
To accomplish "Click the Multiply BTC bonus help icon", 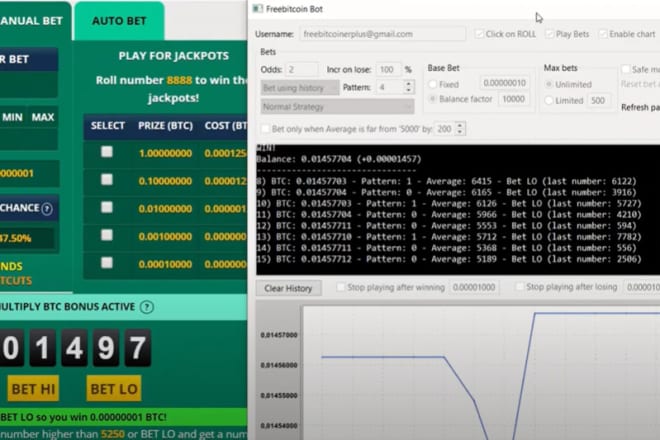I will (146, 307).
